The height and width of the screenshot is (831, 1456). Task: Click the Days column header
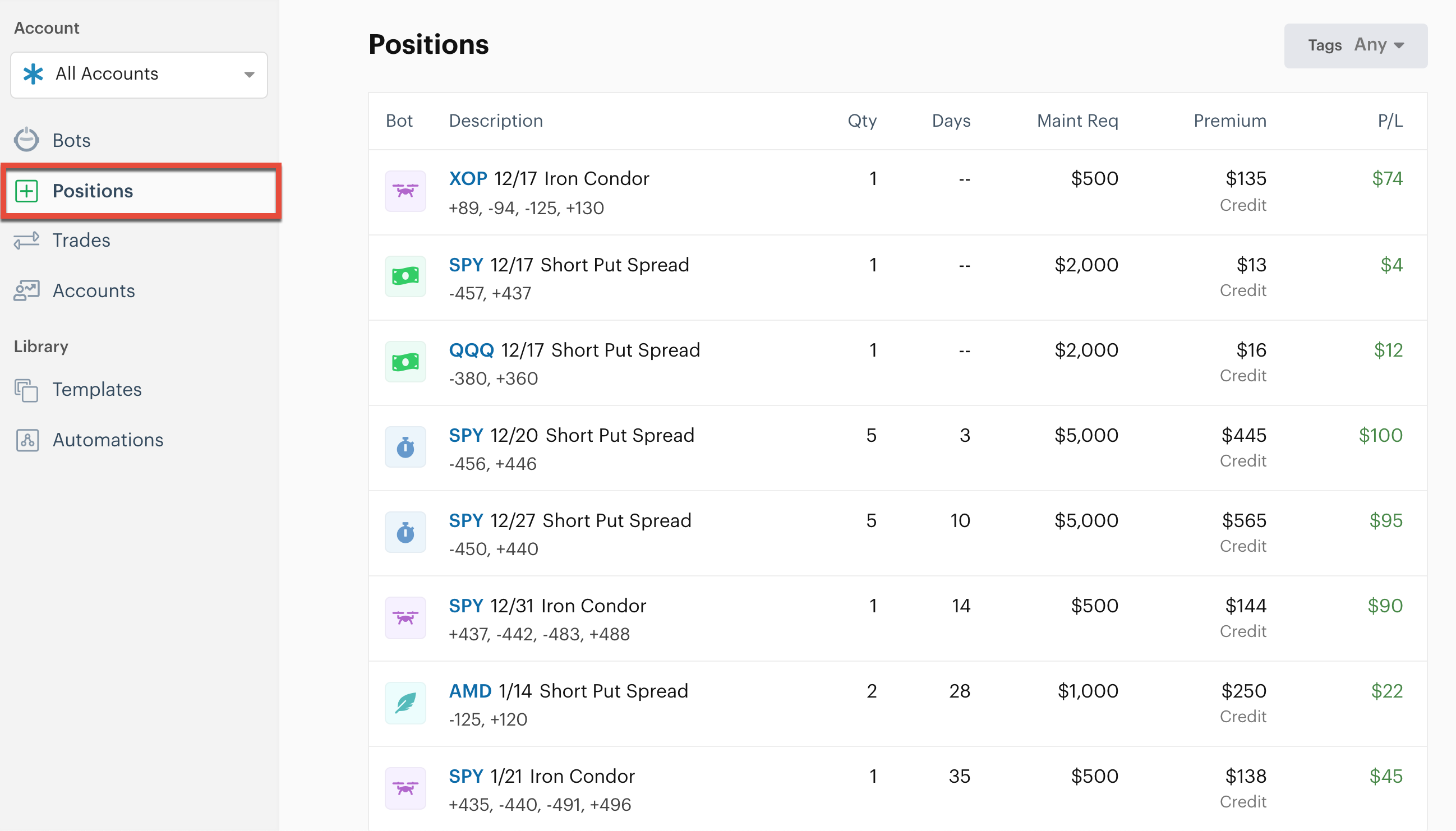(951, 121)
